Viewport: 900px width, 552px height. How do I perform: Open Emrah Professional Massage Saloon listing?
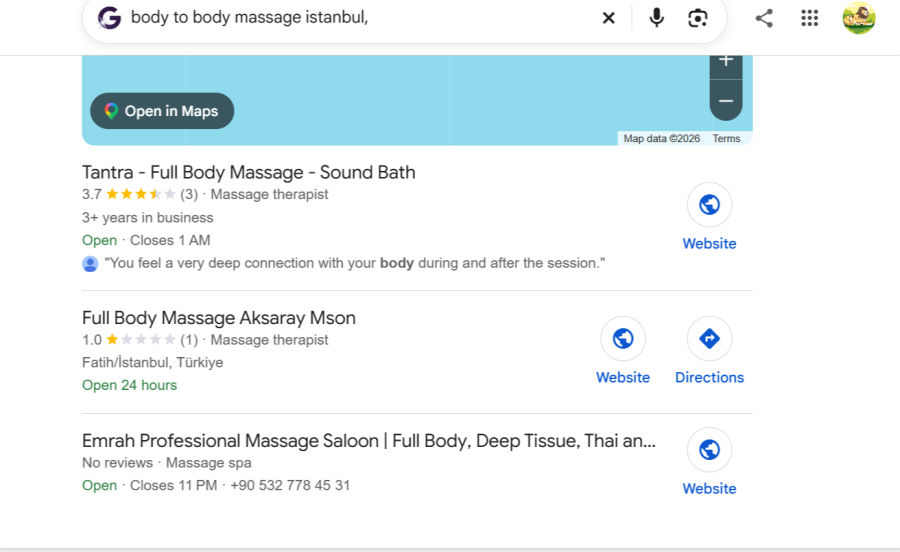pos(368,441)
